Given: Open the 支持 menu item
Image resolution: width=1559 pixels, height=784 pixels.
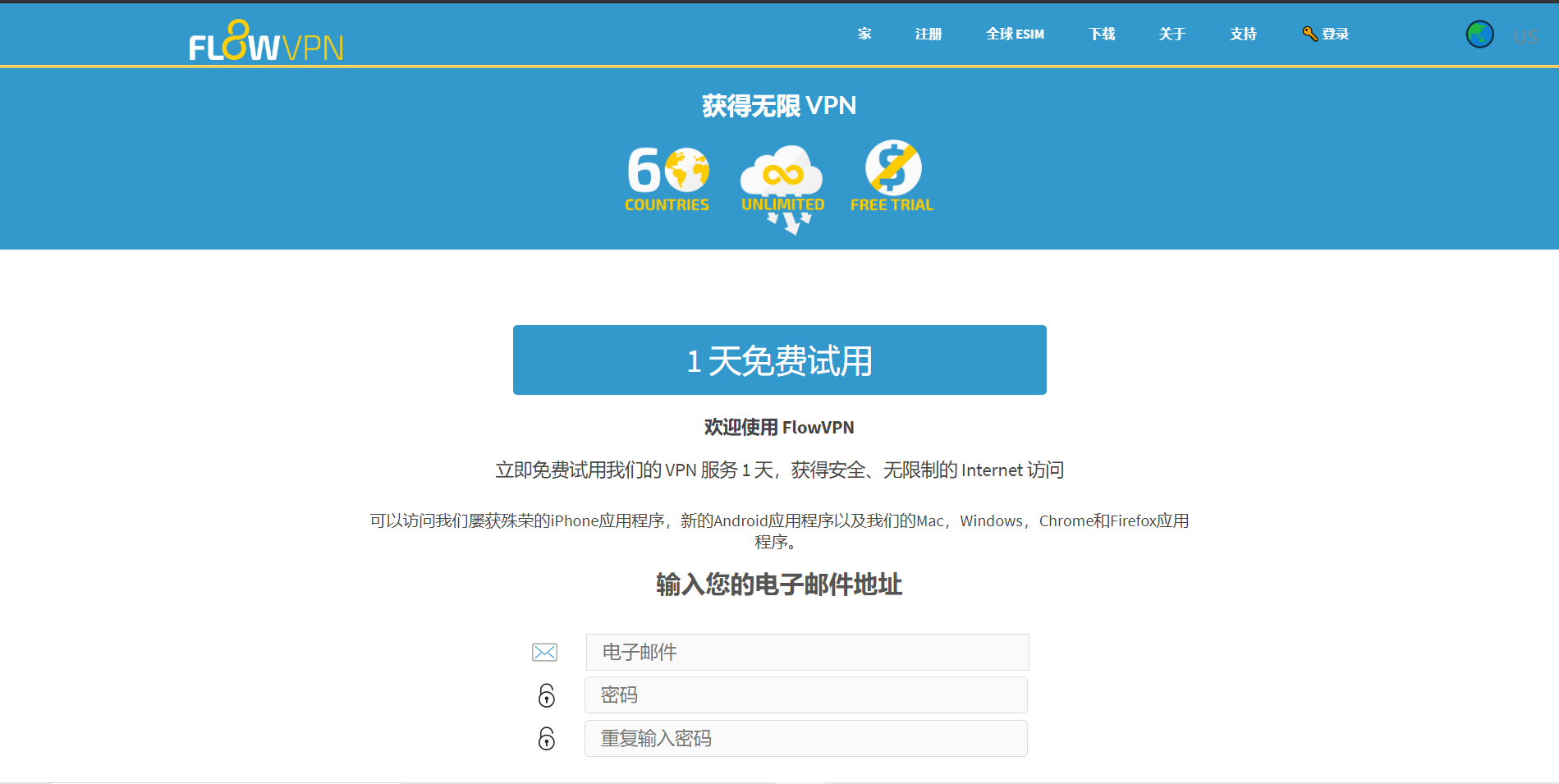Looking at the screenshot, I should [1242, 34].
